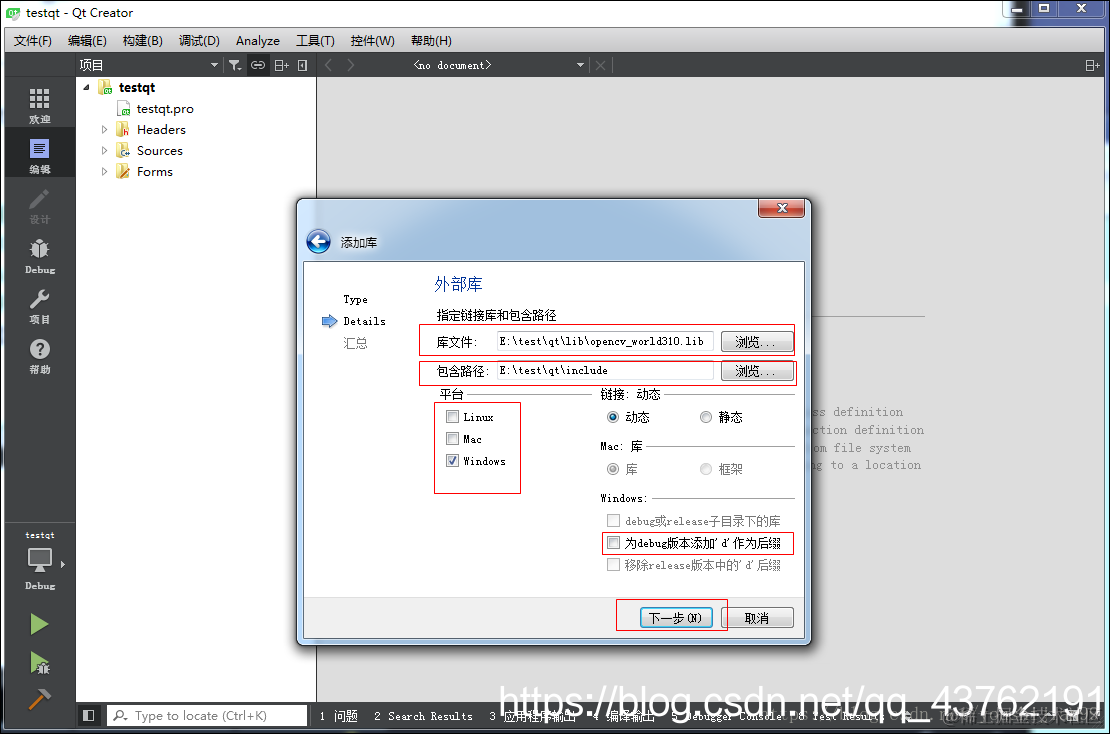Viewport: 1110px width, 734px height.
Task: Open the testqt kit selector monitor icon
Action: tap(40, 561)
